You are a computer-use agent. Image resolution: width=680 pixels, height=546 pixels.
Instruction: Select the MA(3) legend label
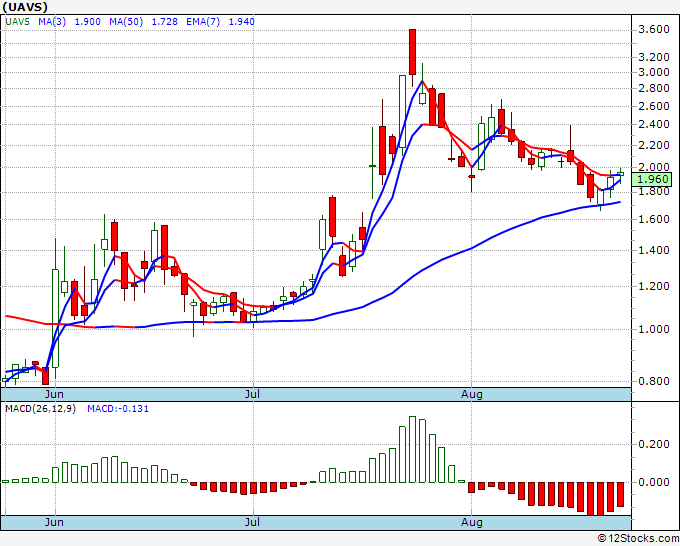pyautogui.click(x=52, y=22)
